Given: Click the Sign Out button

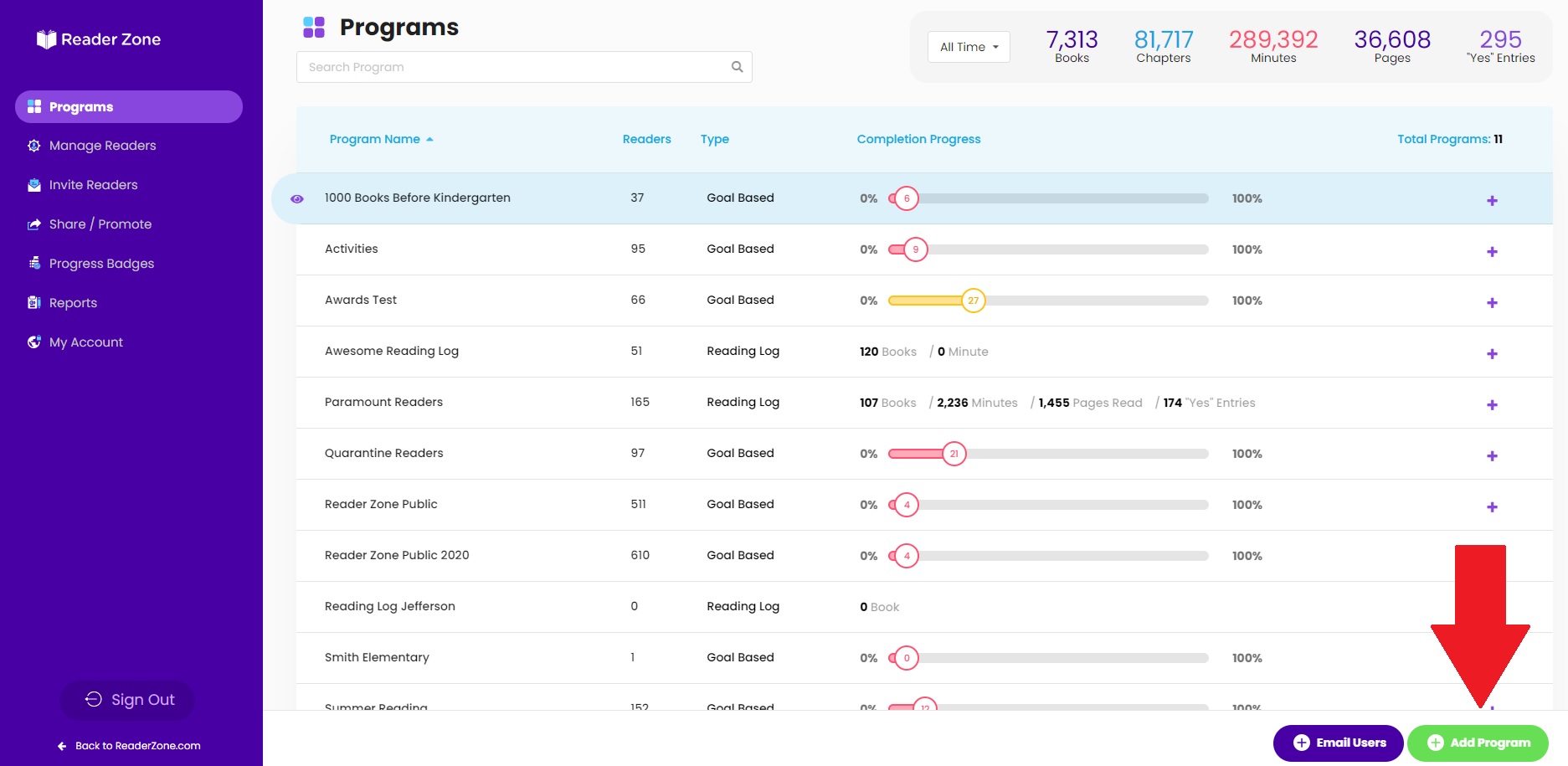Looking at the screenshot, I should click(127, 700).
